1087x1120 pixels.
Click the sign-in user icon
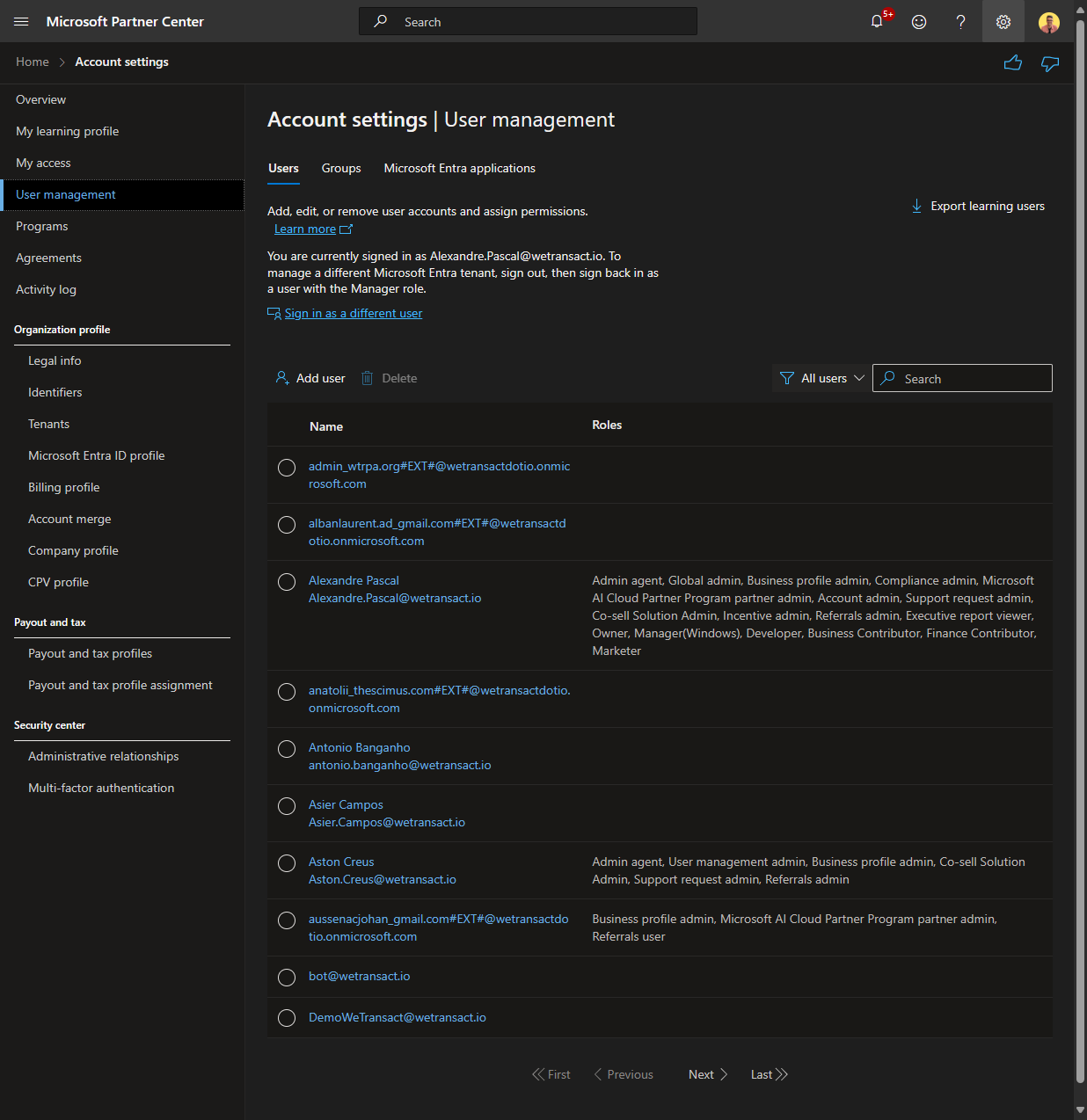pyautogui.click(x=274, y=313)
